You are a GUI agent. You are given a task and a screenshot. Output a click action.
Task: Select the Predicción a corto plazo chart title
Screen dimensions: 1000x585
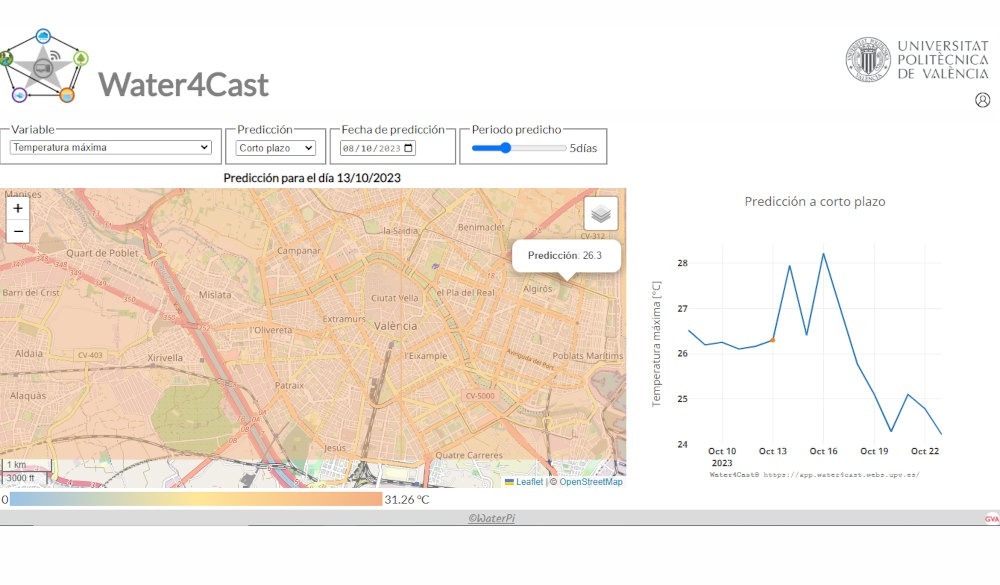(x=816, y=201)
